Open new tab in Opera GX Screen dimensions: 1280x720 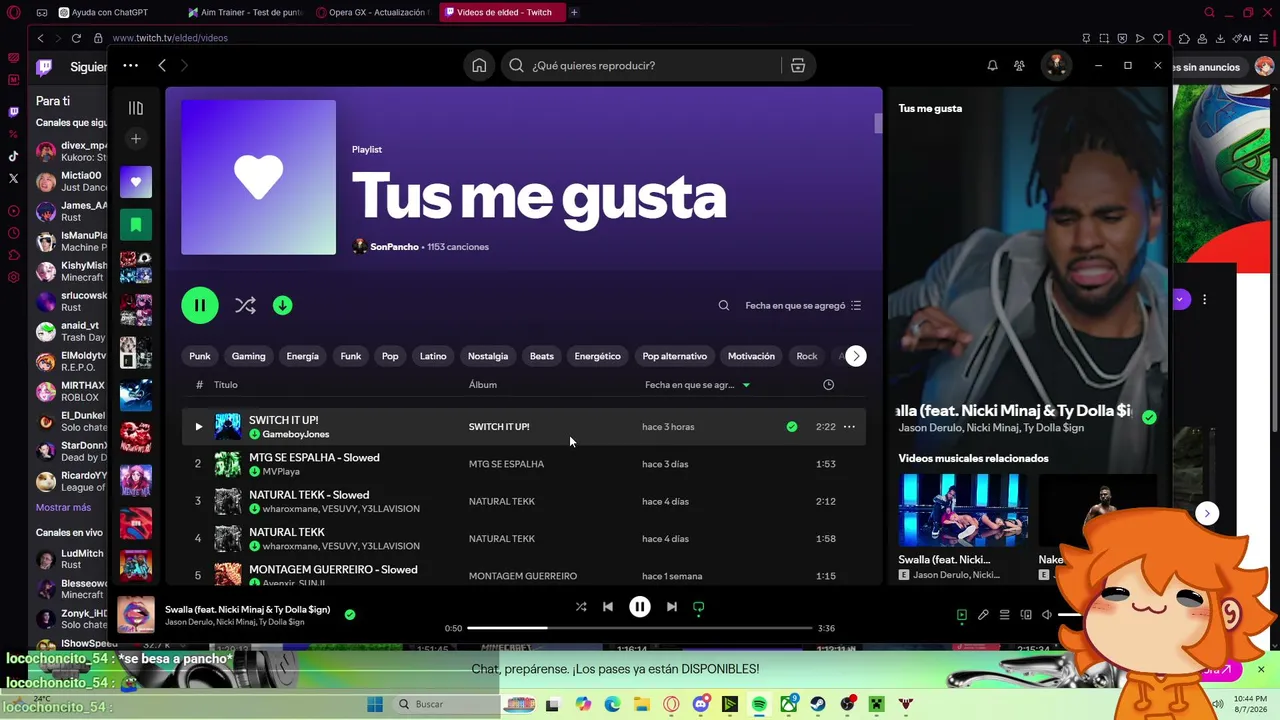tap(574, 12)
